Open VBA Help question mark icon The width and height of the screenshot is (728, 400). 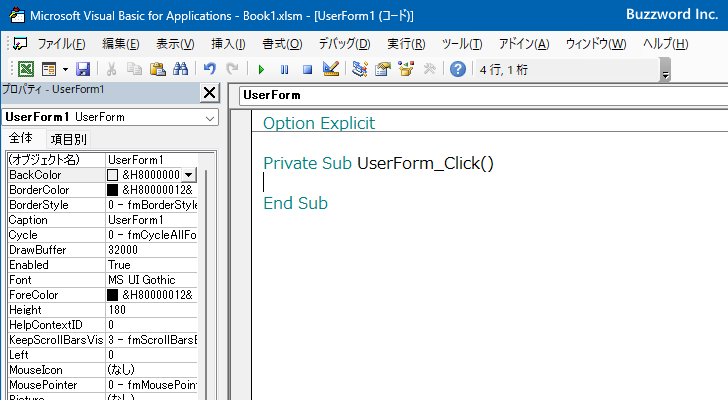(458, 70)
